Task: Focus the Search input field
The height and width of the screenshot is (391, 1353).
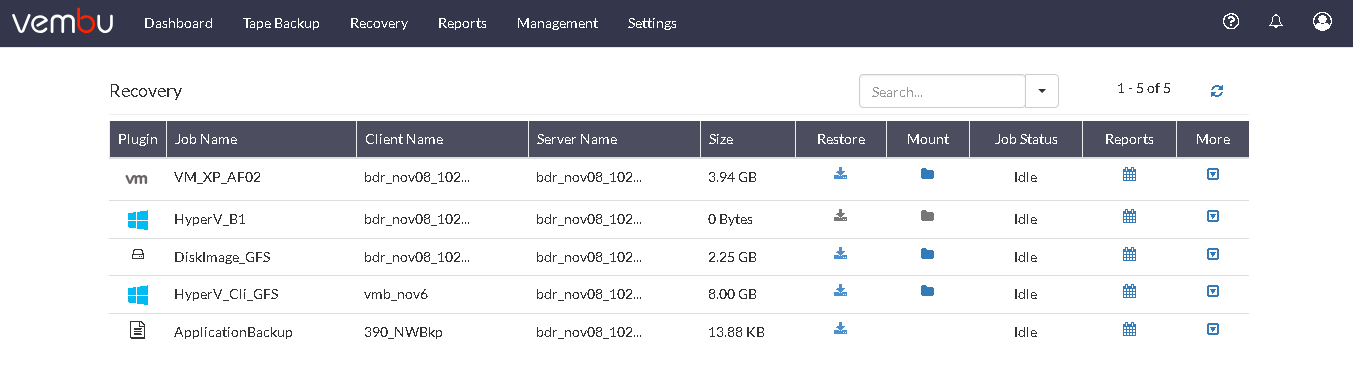Action: pos(942,91)
